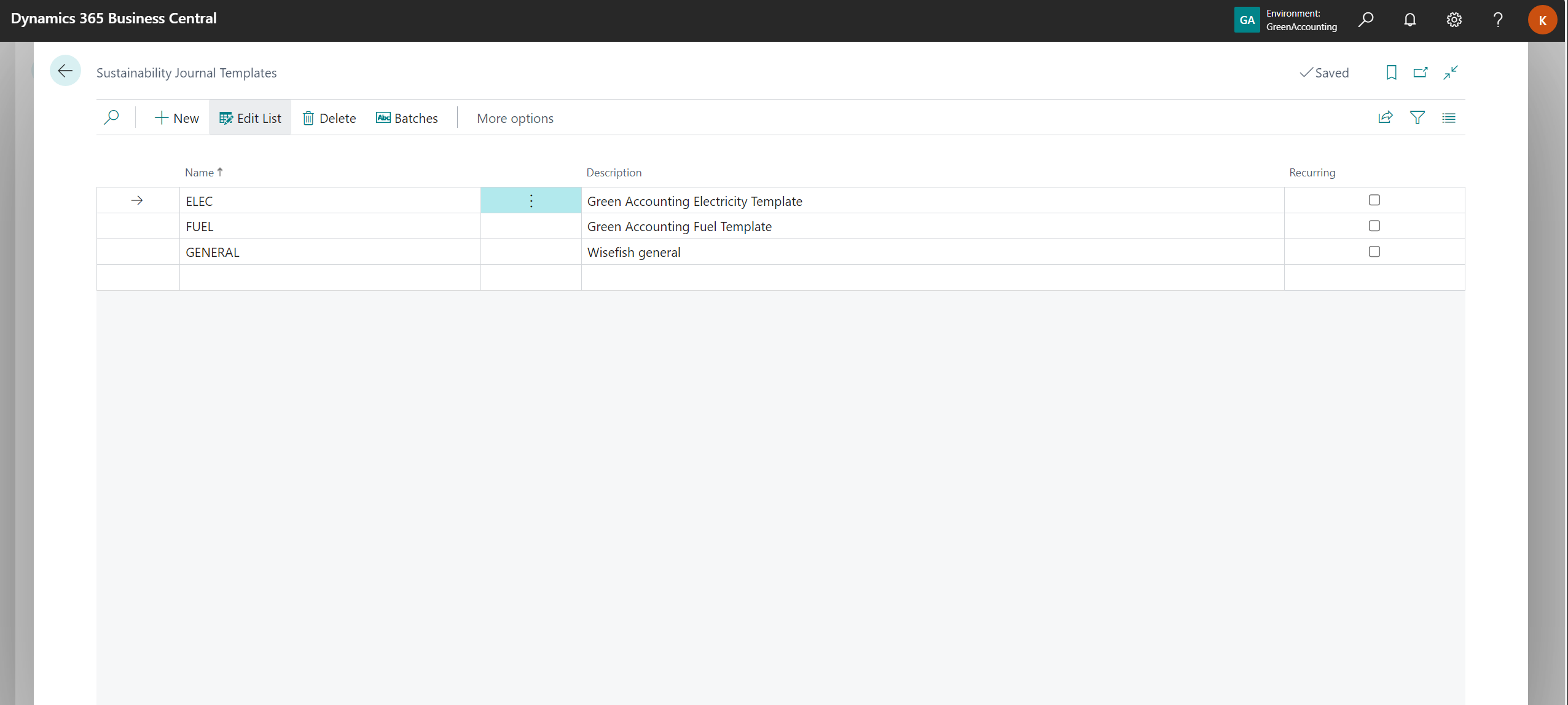Open the settings gear icon
Screen dimensions: 1568x705
(x=1453, y=20)
